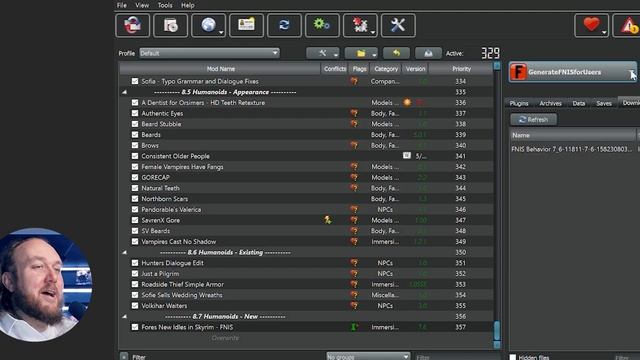Image resolution: width=640 pixels, height=360 pixels.
Task: Click the blue refresh arrows toolbar icon
Action: (284, 25)
